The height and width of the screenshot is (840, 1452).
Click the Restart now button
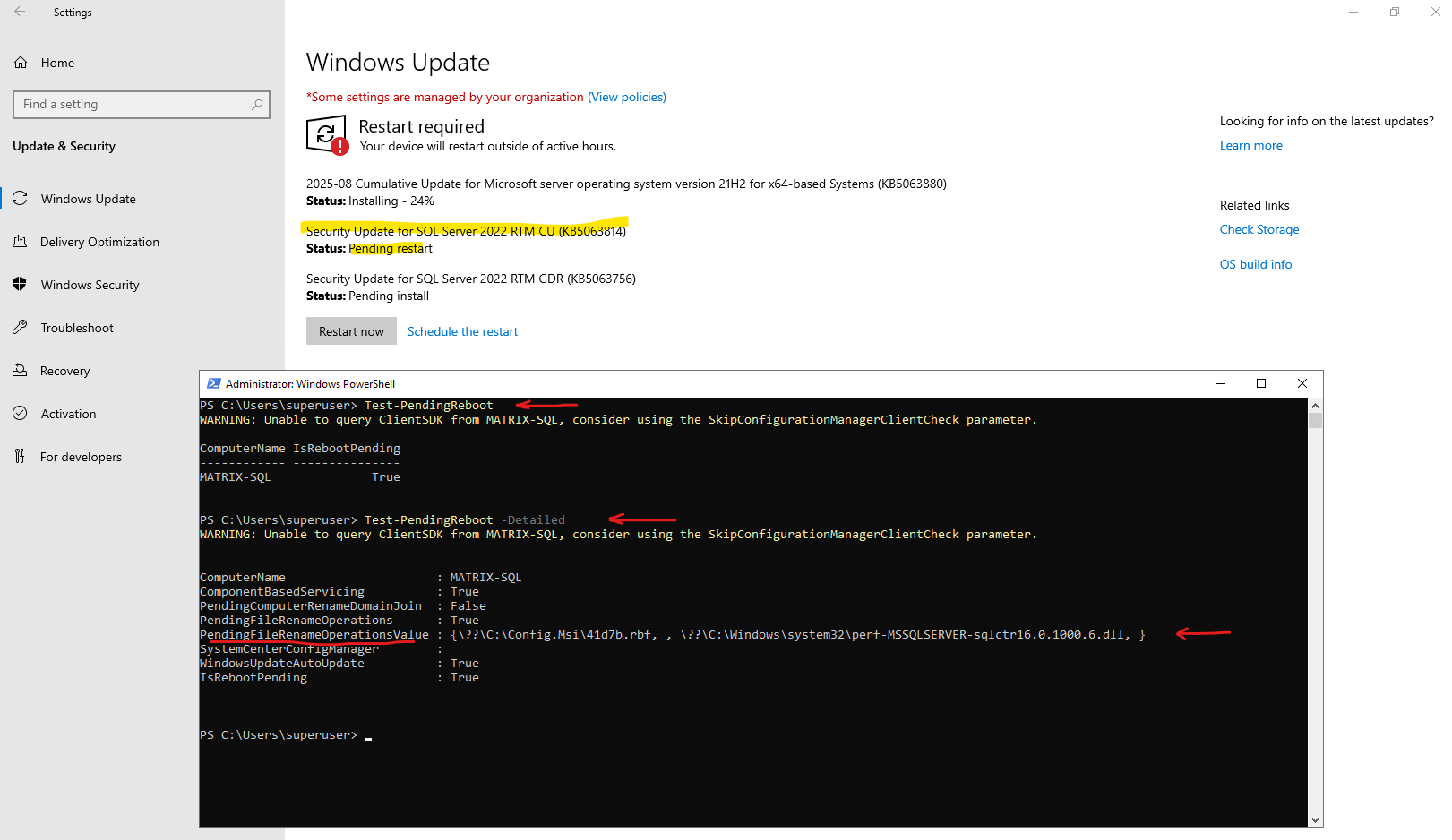pyautogui.click(x=351, y=331)
